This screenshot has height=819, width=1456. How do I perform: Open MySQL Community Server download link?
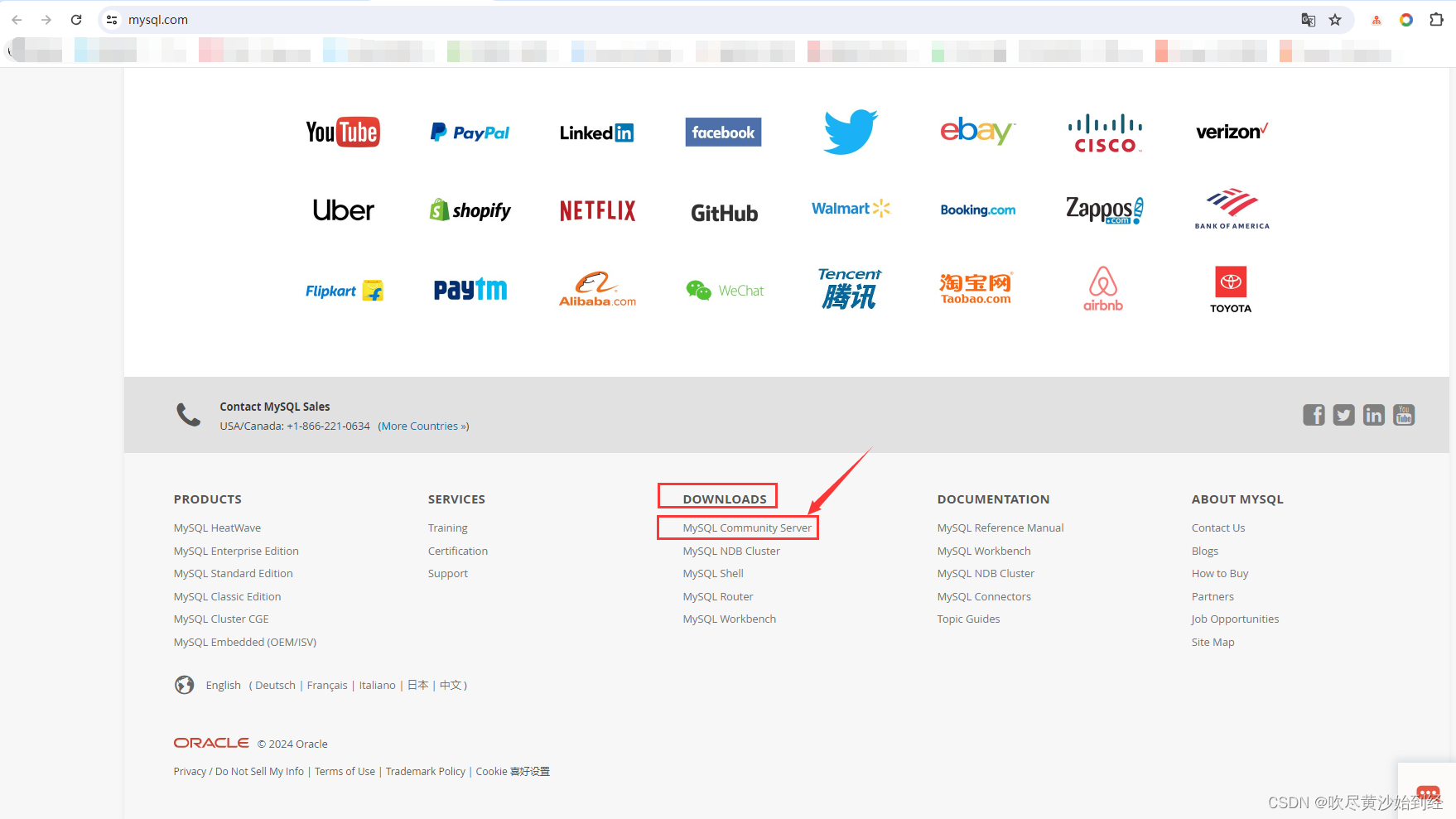point(747,528)
